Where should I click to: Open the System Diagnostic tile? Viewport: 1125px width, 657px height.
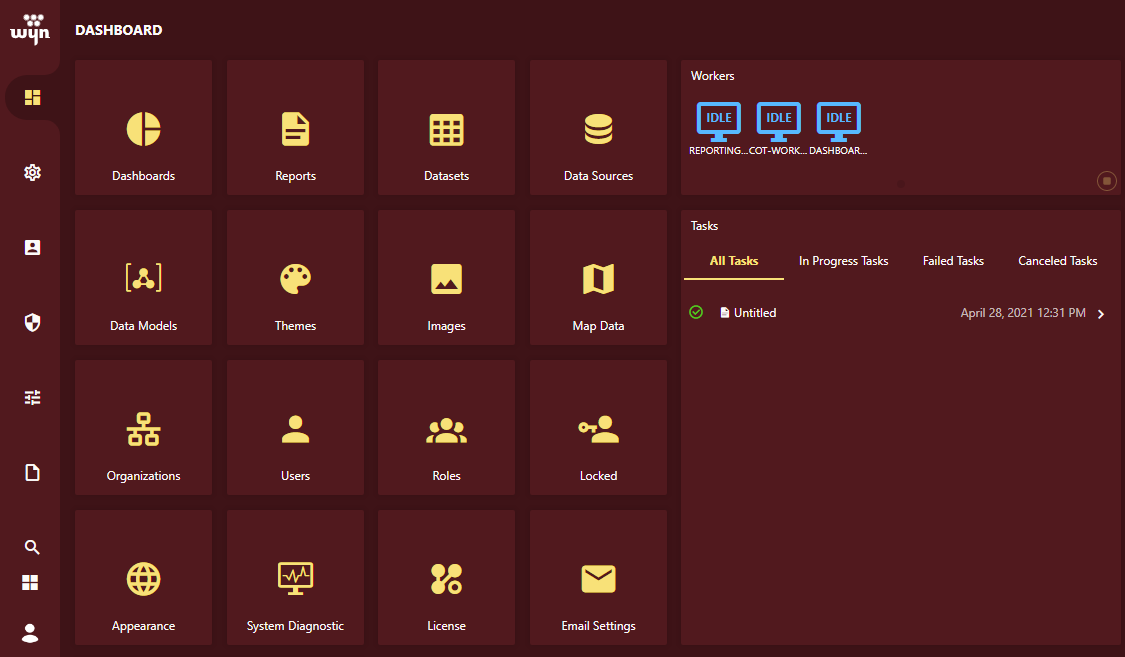pyautogui.click(x=295, y=578)
